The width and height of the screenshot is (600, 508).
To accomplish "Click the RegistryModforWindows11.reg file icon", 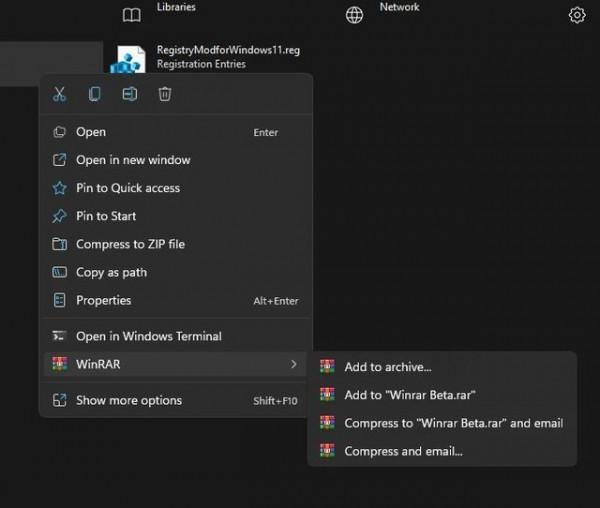I will [x=129, y=59].
